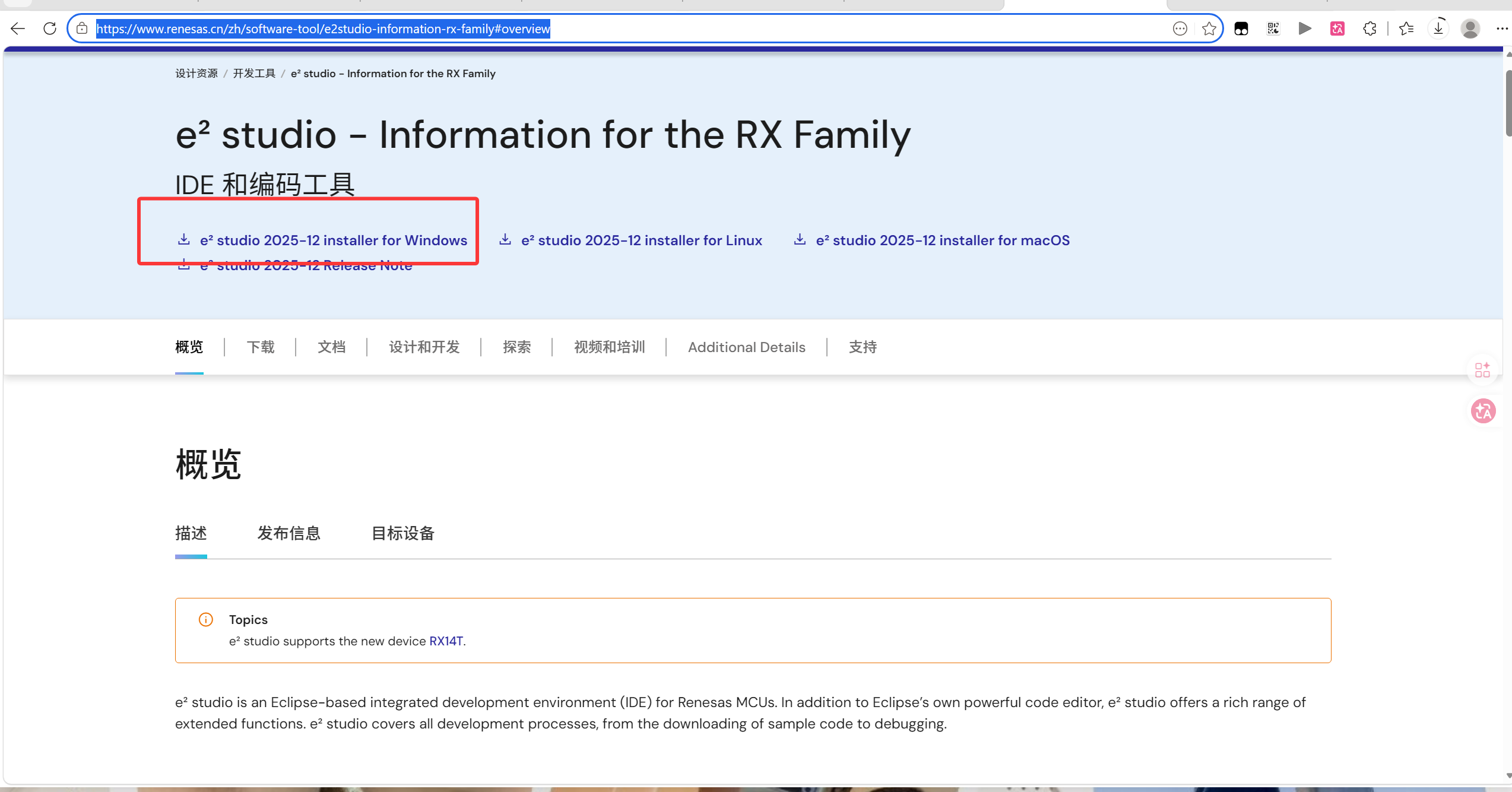Image resolution: width=1512 pixels, height=792 pixels.
Task: Click download icon beside macOS installer
Action: tap(800, 239)
